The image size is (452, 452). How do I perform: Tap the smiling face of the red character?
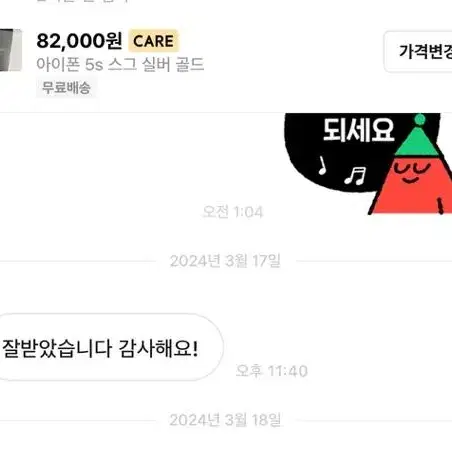411,172
